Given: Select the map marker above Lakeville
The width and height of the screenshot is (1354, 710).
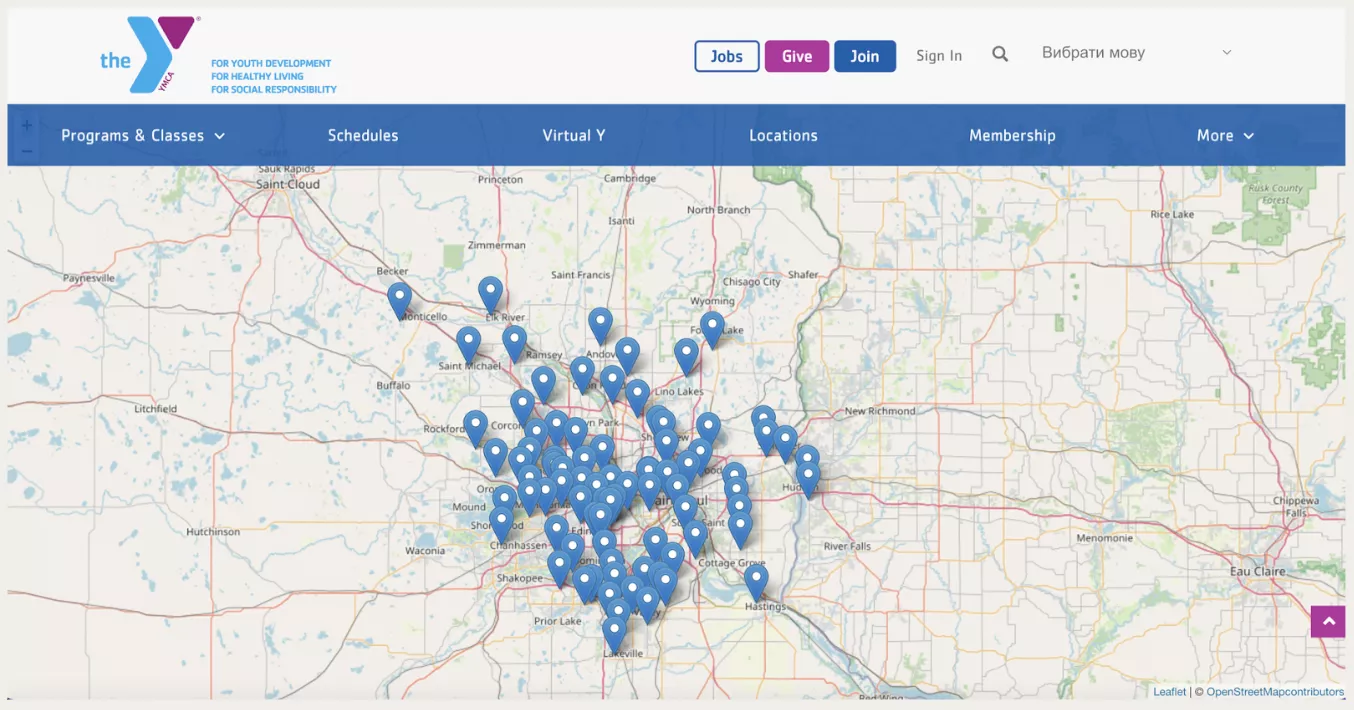Looking at the screenshot, I should pyautogui.click(x=614, y=633).
